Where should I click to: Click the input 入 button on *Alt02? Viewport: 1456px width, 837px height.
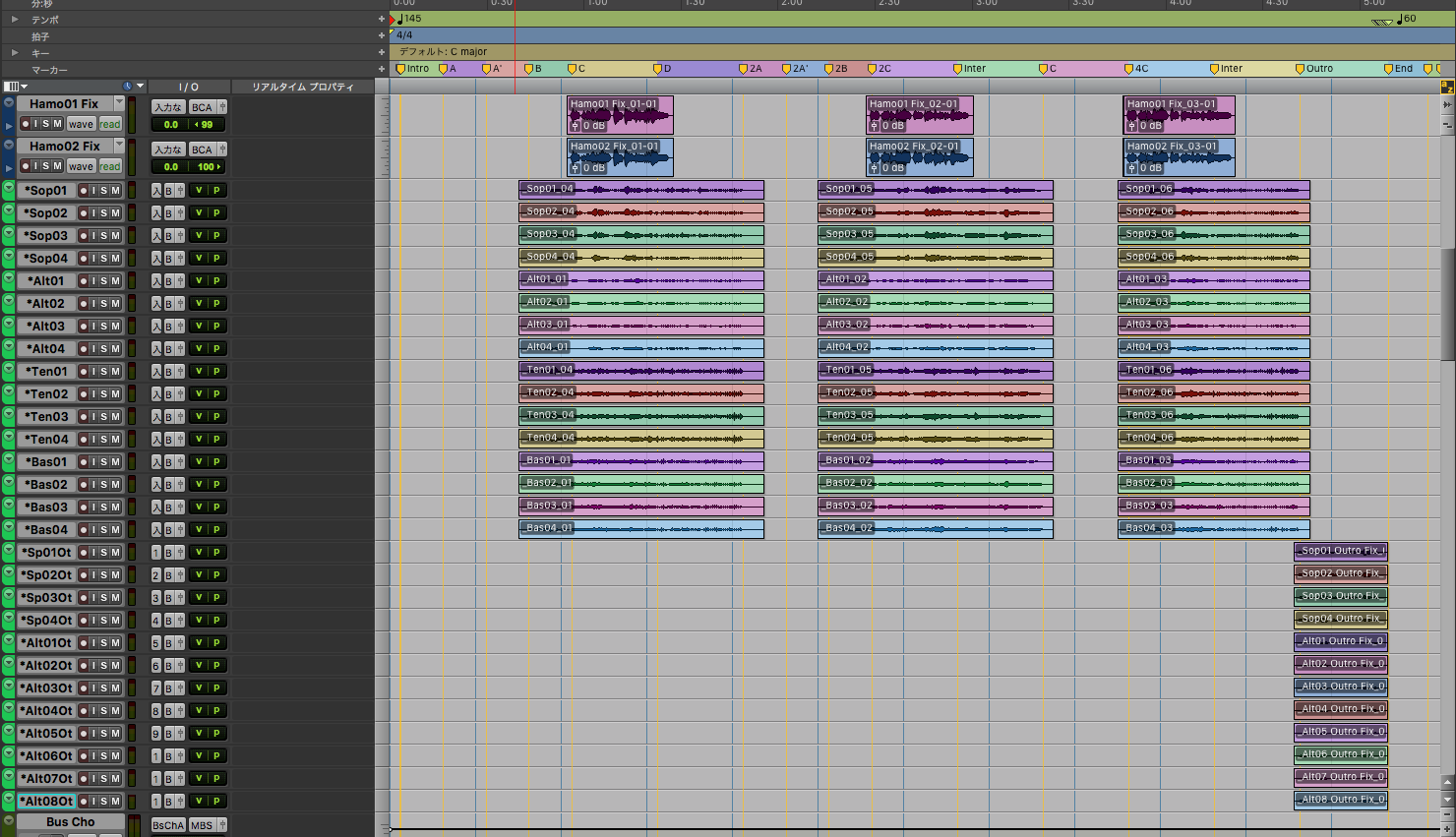click(156, 304)
